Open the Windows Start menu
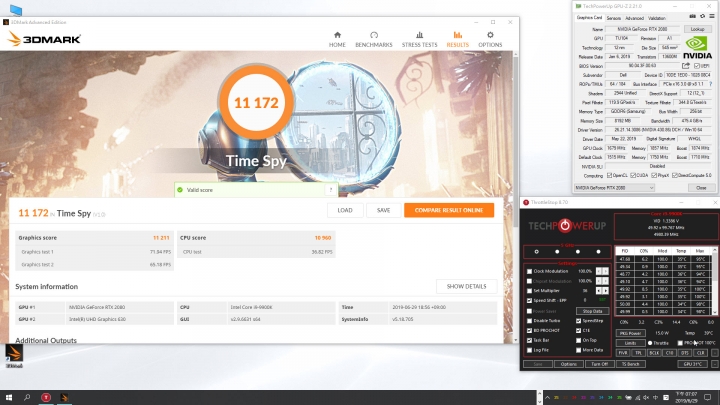Screen dimensions: 720x405 point(9,397)
